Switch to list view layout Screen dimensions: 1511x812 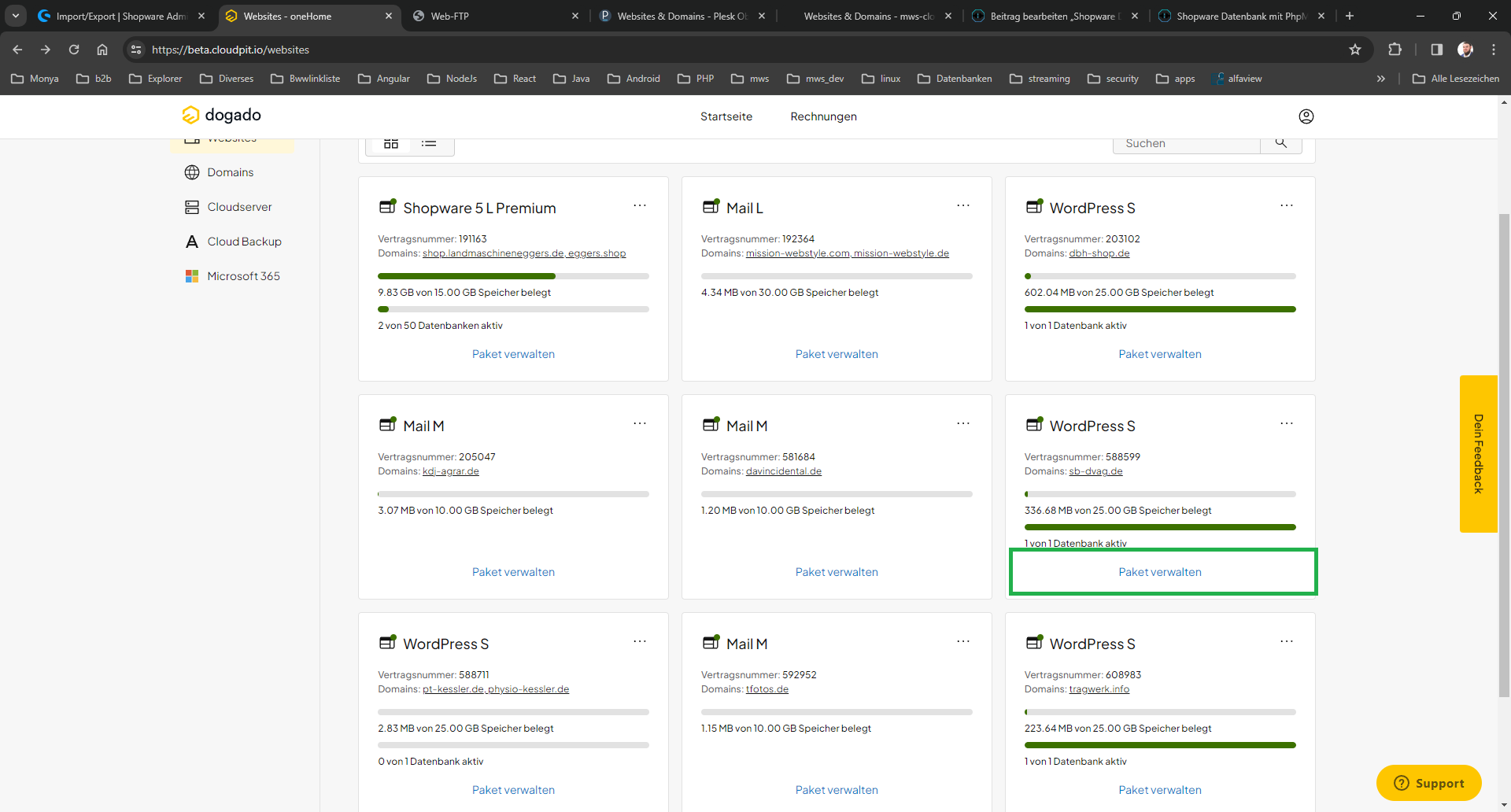coord(429,143)
